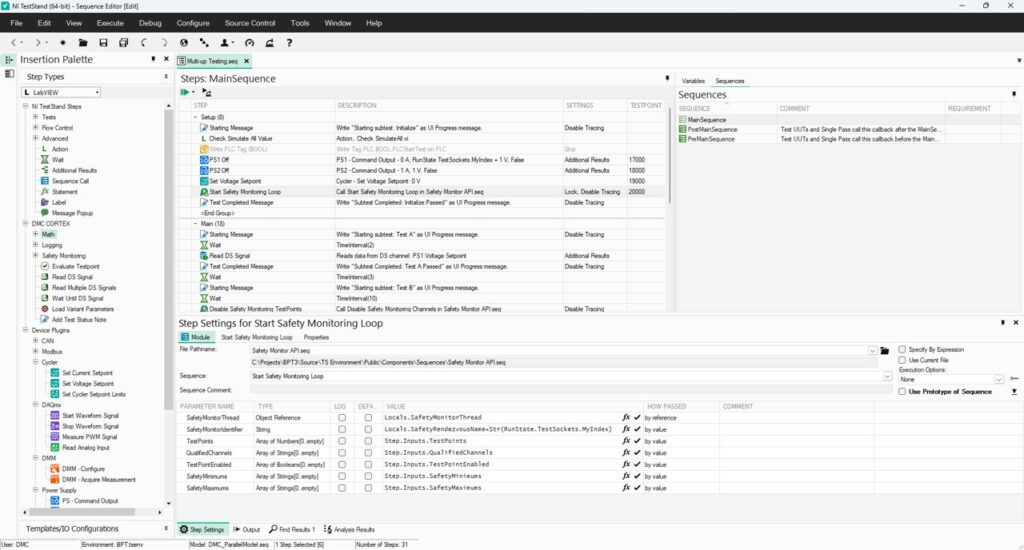Select the Message Popup step icon
This screenshot has width=1024, height=550.
(x=44, y=213)
